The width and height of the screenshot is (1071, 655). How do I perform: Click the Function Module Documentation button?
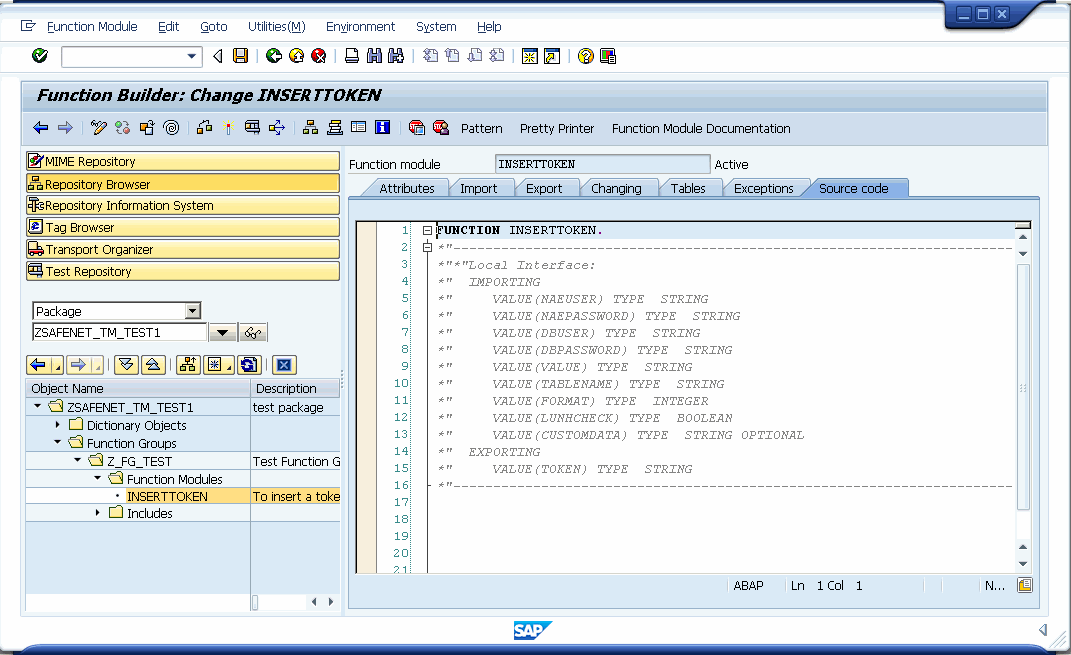pos(701,128)
